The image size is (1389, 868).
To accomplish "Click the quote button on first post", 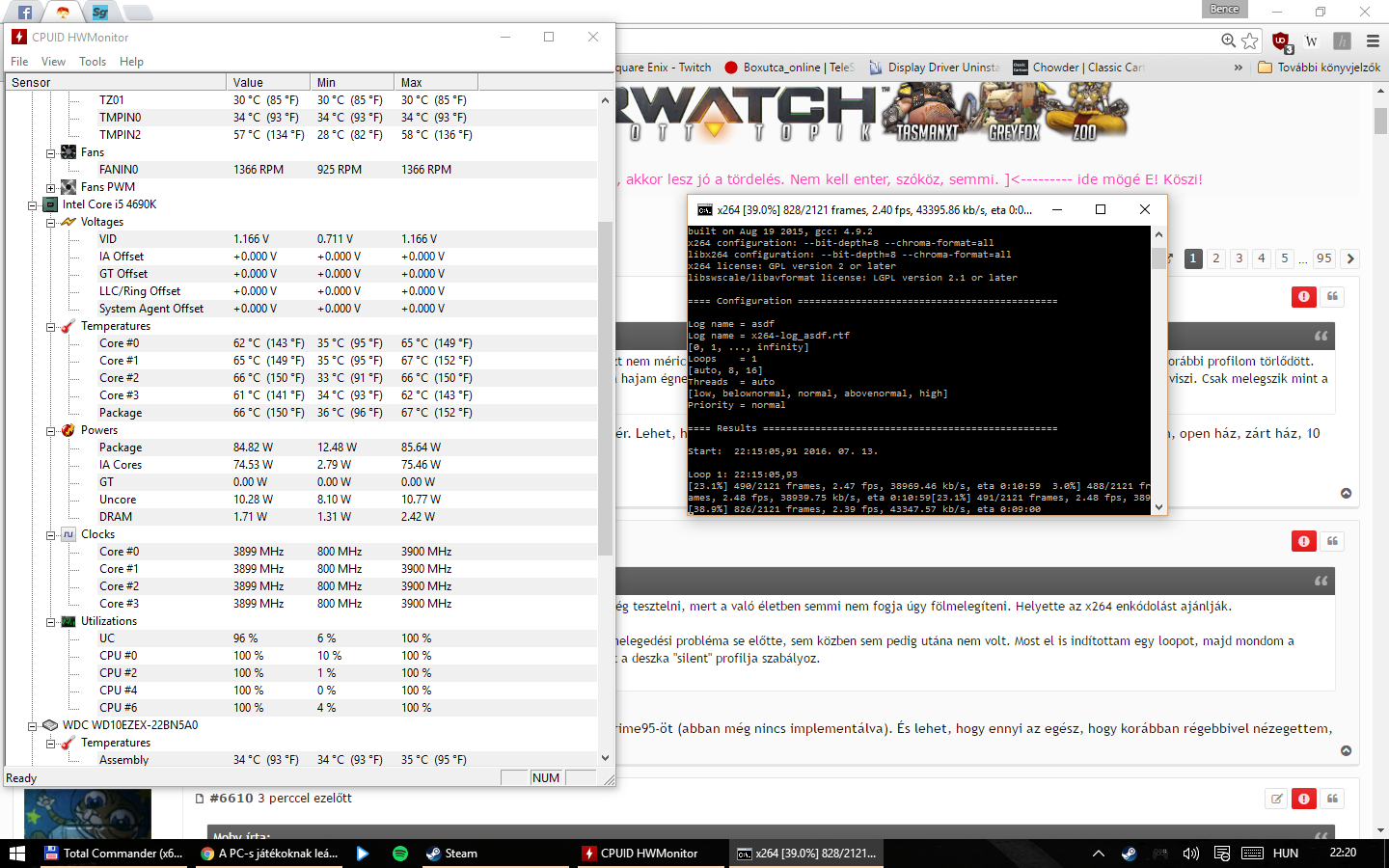I will pyautogui.click(x=1333, y=296).
